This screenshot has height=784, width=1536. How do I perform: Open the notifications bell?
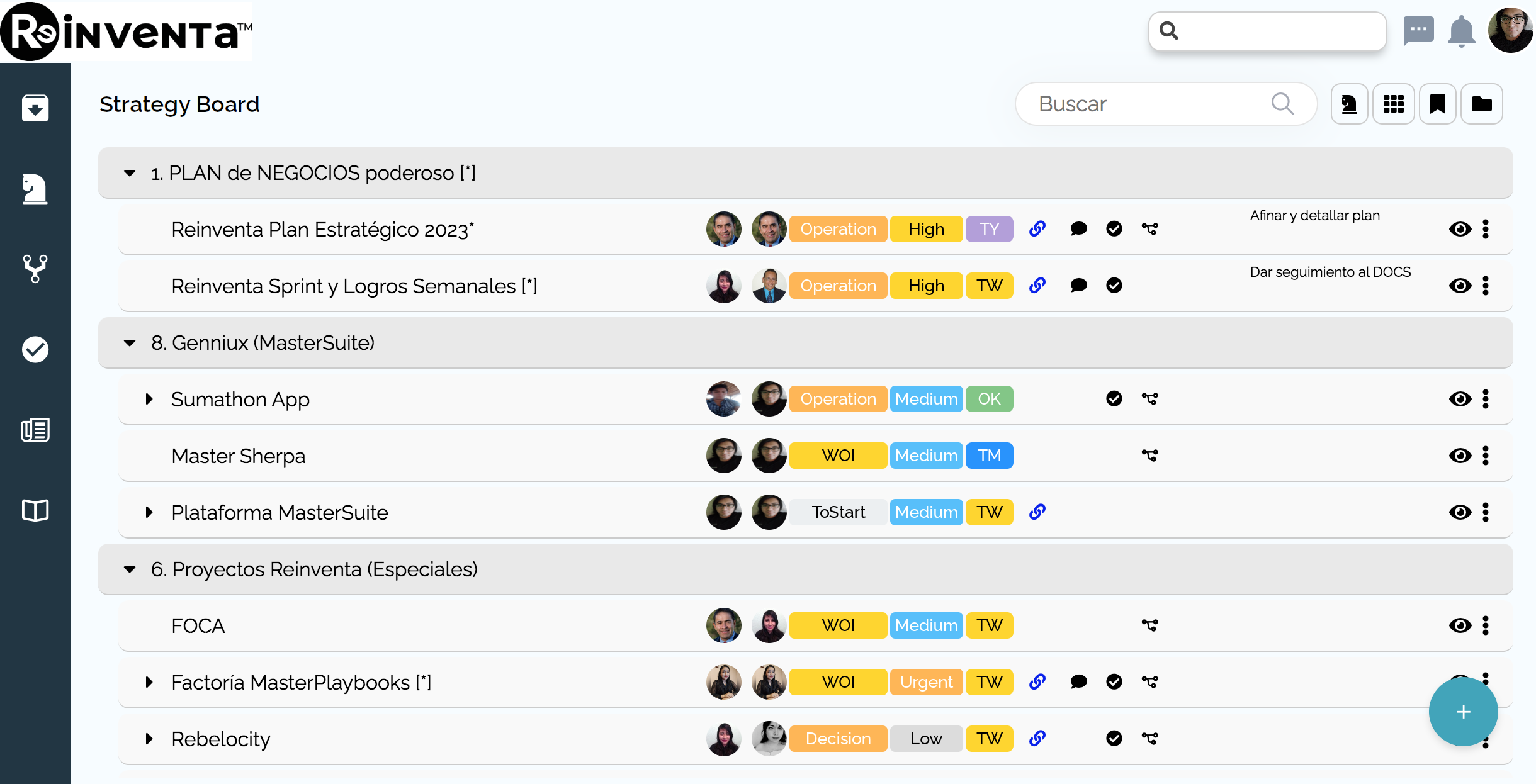tap(1462, 31)
